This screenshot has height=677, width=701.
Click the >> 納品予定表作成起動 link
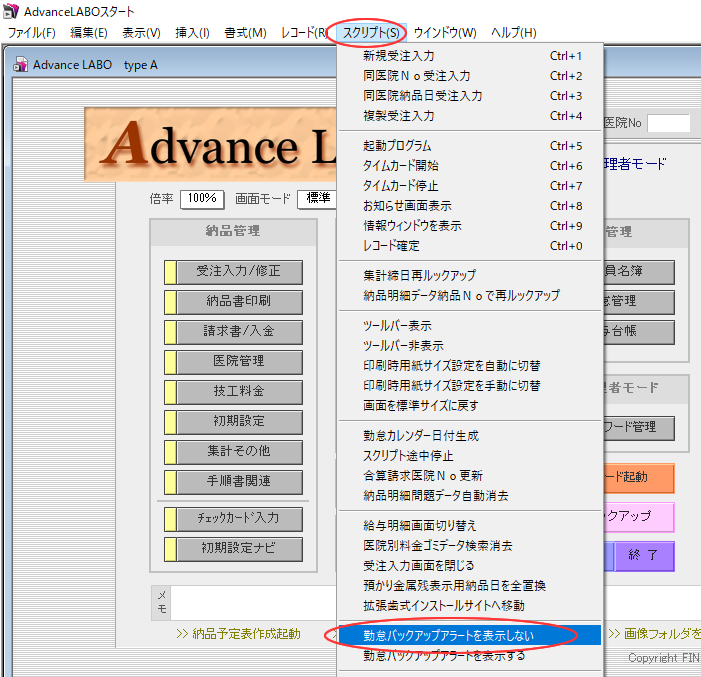point(238,634)
